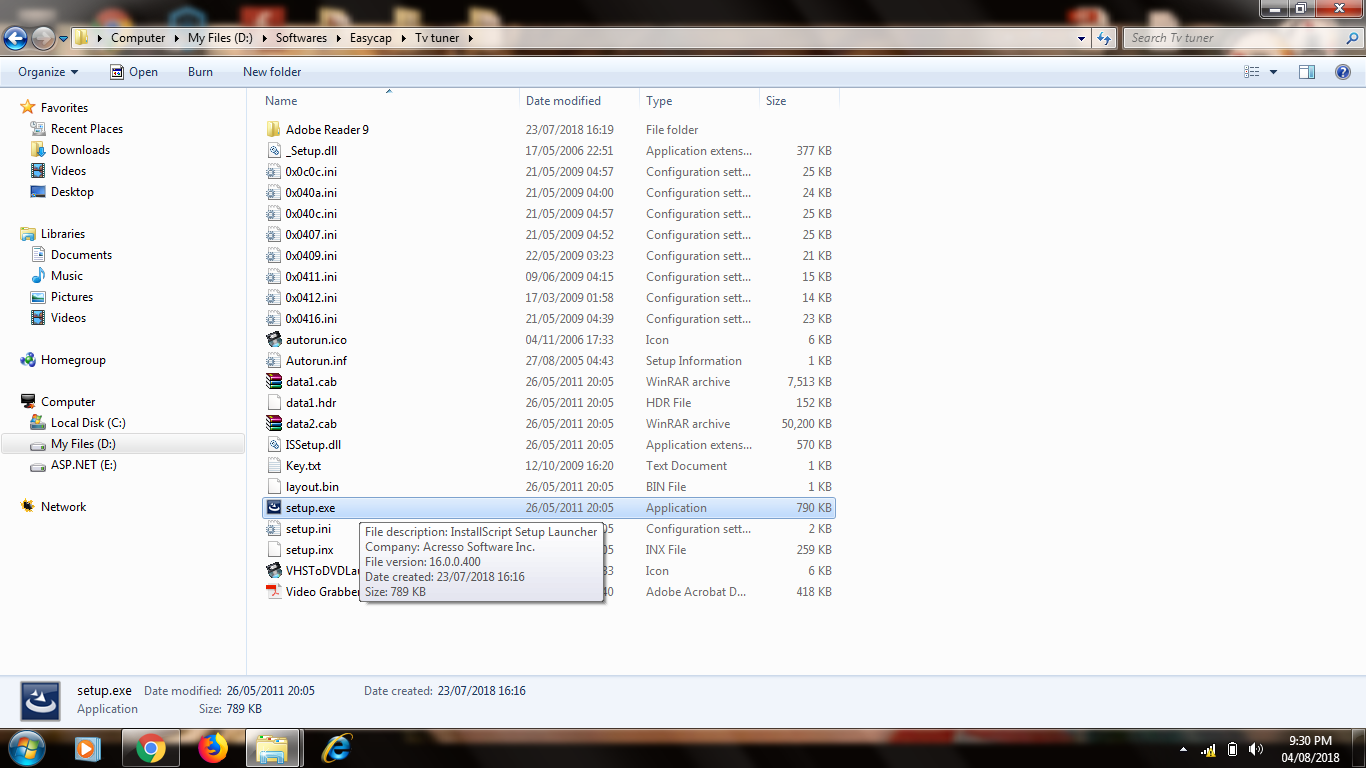Open ASP.NET (E:) drive

(84, 465)
